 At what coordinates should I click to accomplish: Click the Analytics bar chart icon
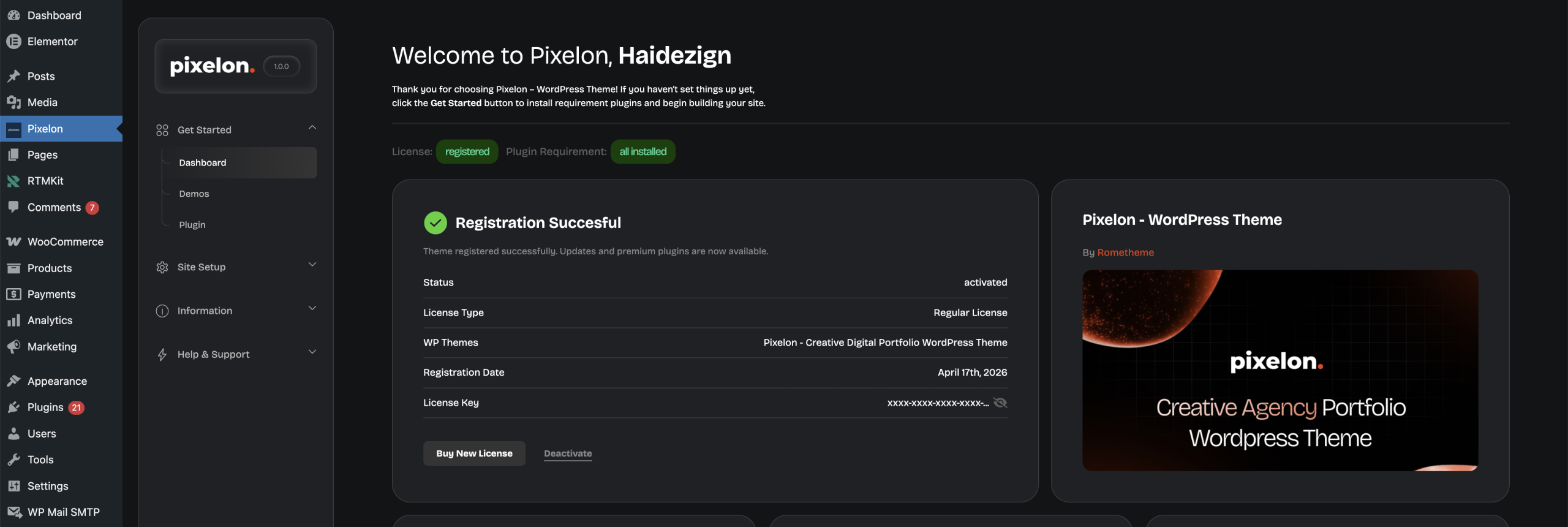tap(13, 320)
